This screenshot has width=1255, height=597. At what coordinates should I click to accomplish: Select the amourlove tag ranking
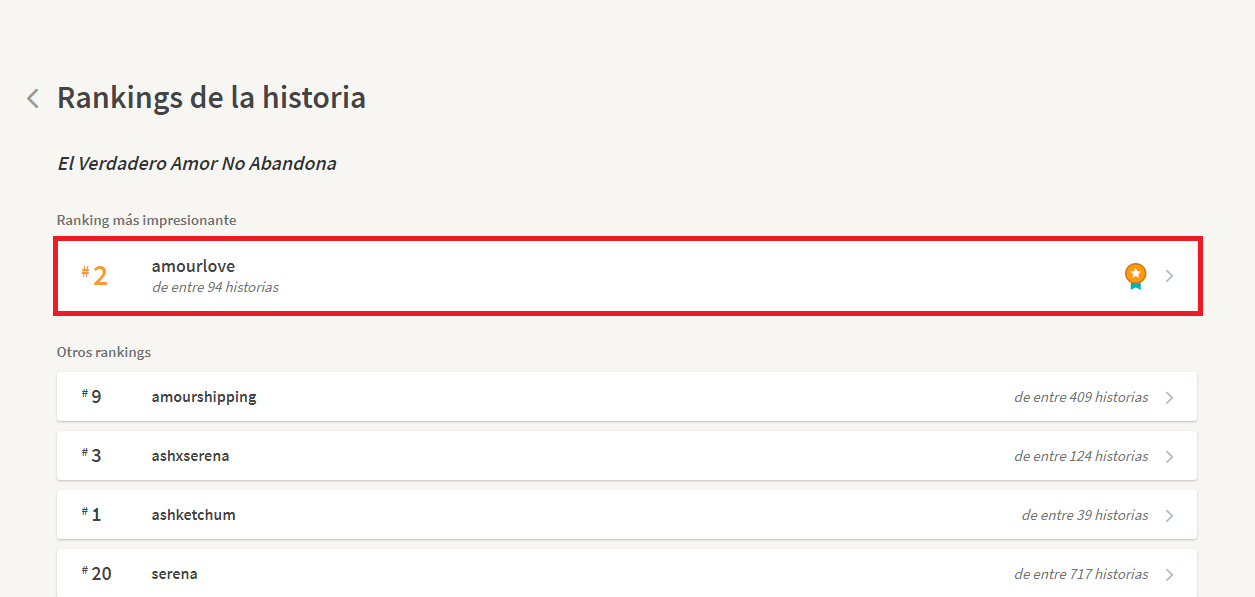[x=193, y=266]
